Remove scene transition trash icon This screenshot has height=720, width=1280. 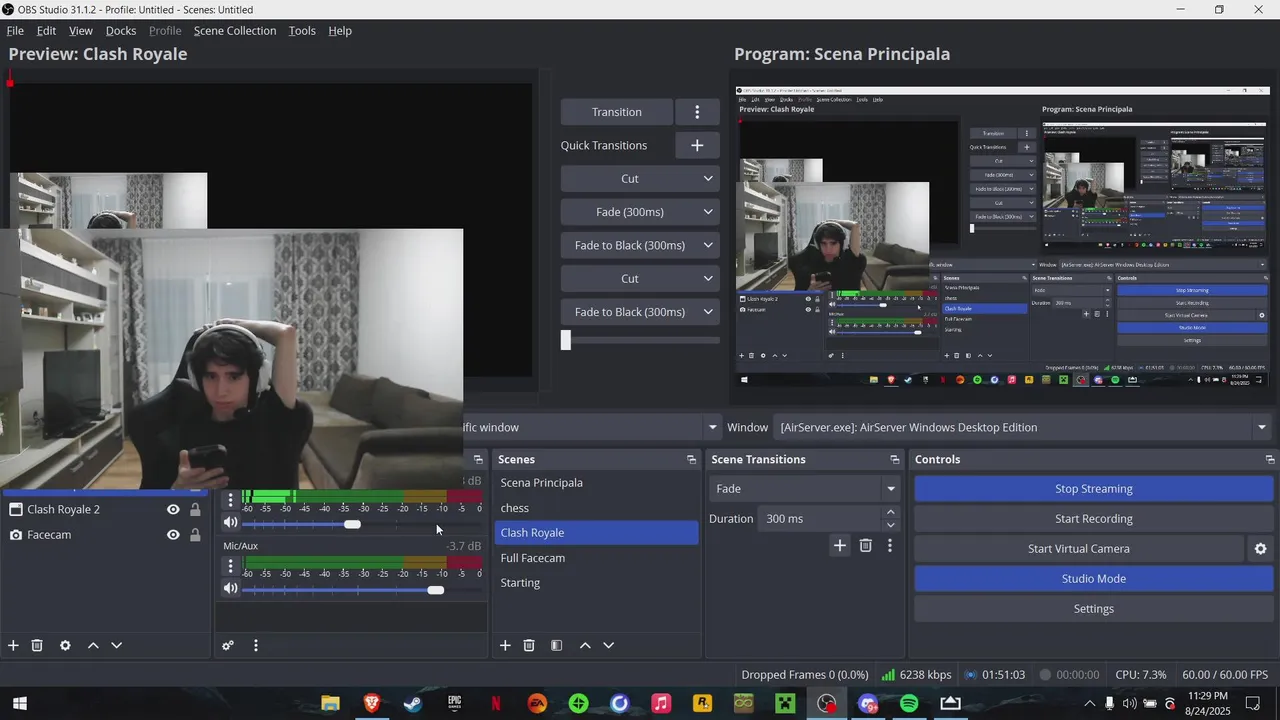pyautogui.click(x=866, y=545)
